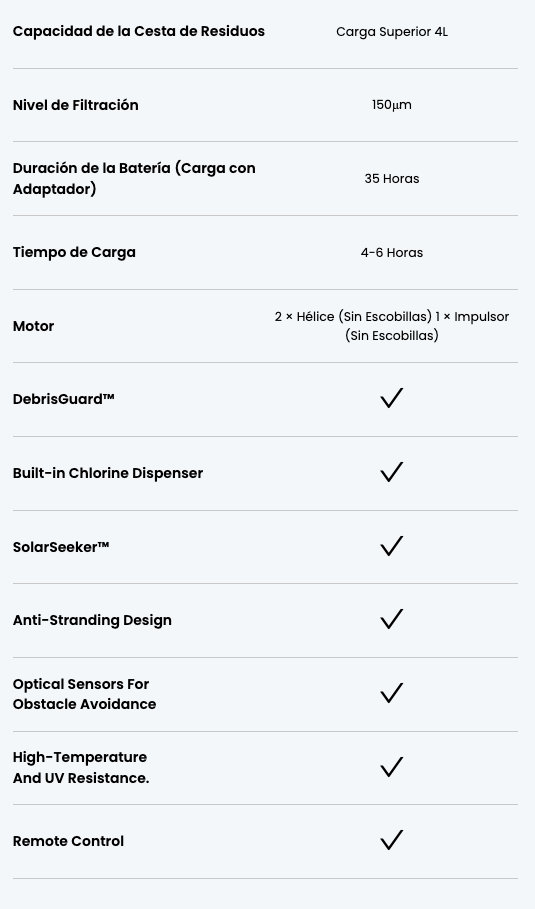Select the "Nivel de Filtración" label
The width and height of the screenshot is (535, 909).
pyautogui.click(x=75, y=105)
